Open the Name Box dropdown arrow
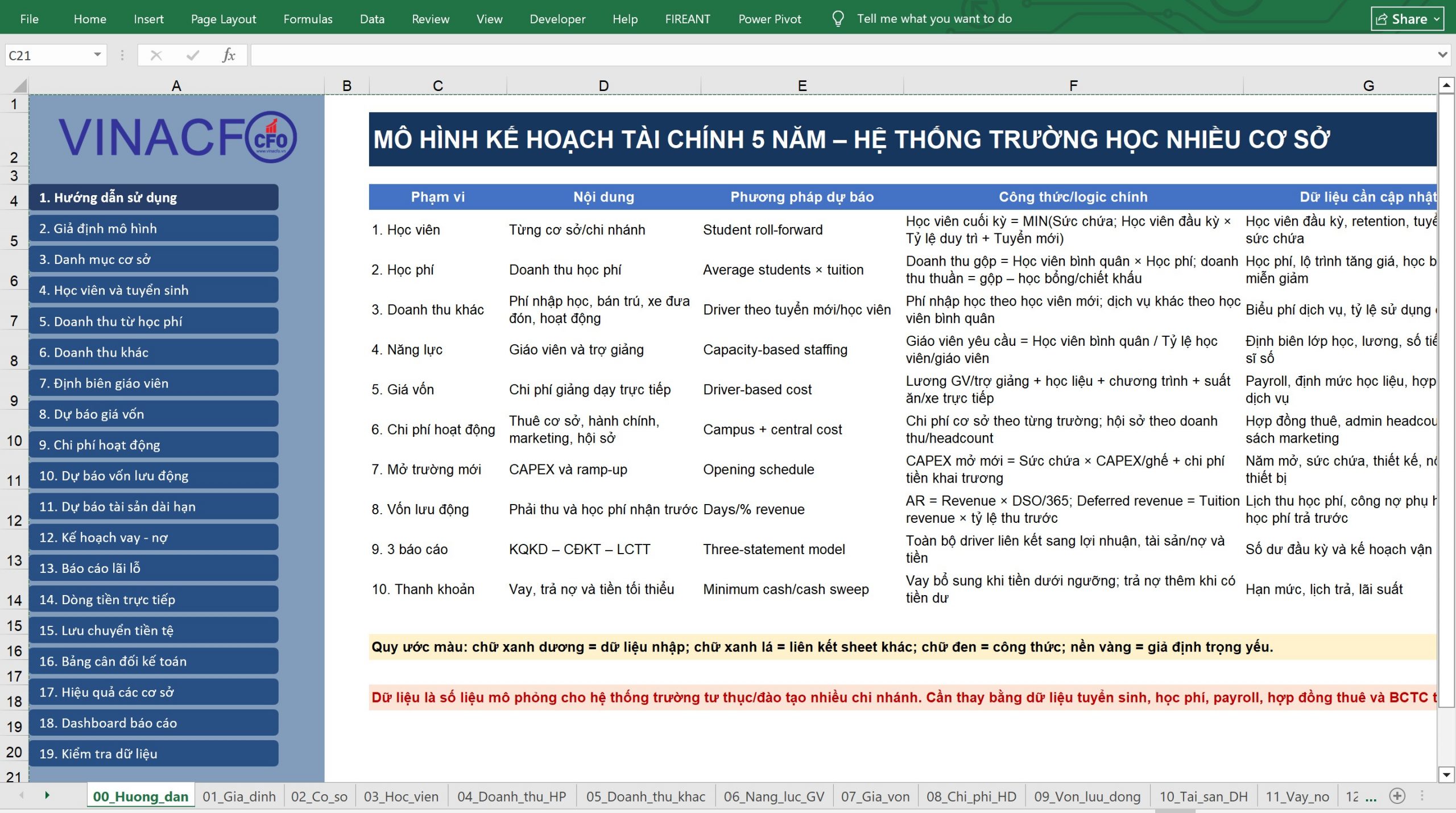The width and height of the screenshot is (1456, 813). point(97,55)
